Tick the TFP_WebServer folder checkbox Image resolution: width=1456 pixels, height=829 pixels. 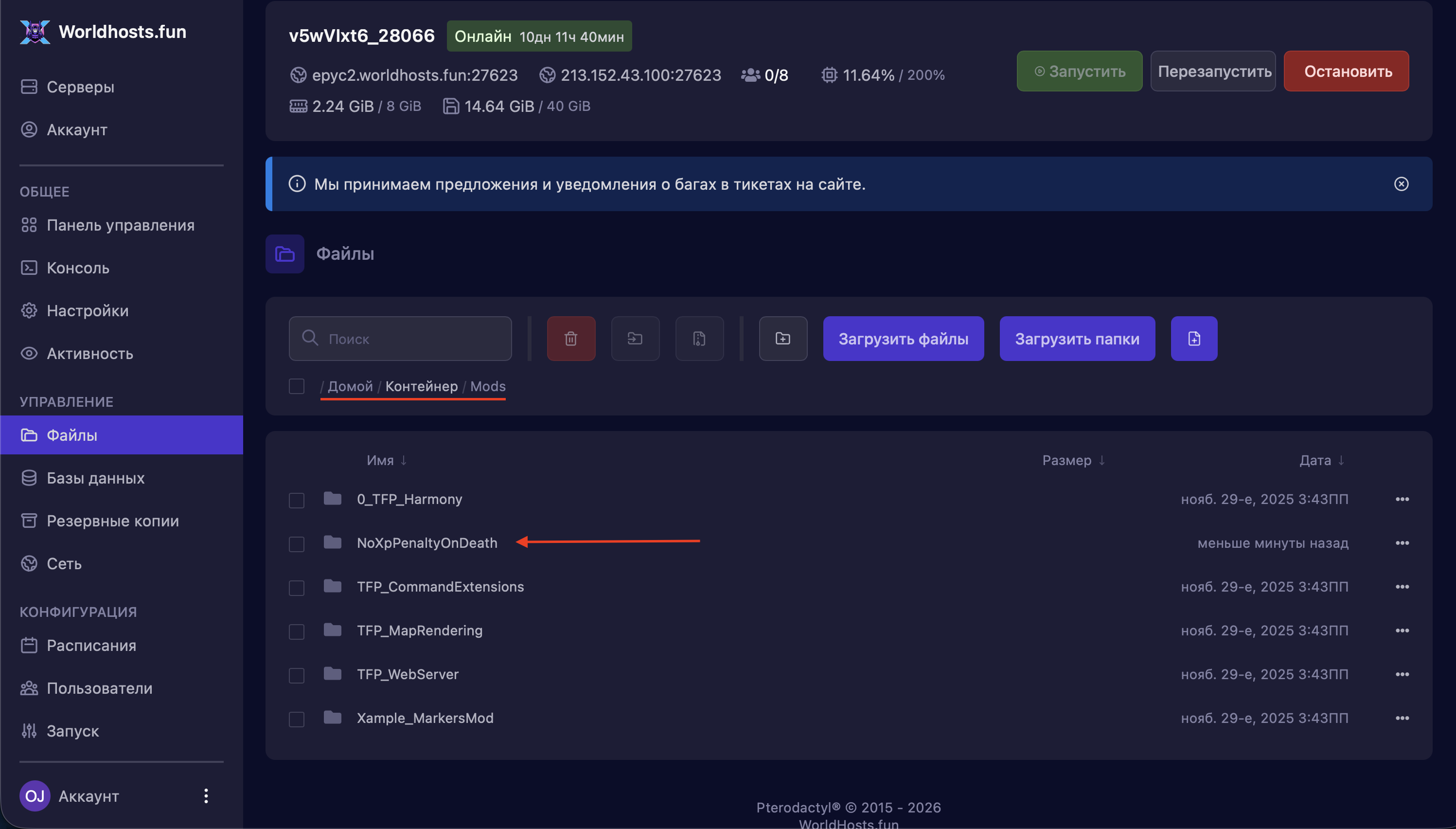point(297,675)
